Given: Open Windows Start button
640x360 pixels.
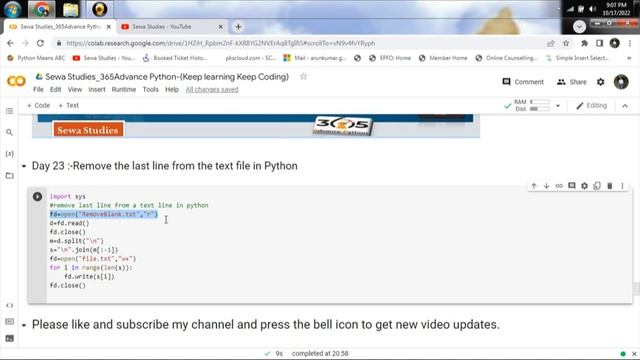Looking at the screenshot, I should [x=12, y=9].
